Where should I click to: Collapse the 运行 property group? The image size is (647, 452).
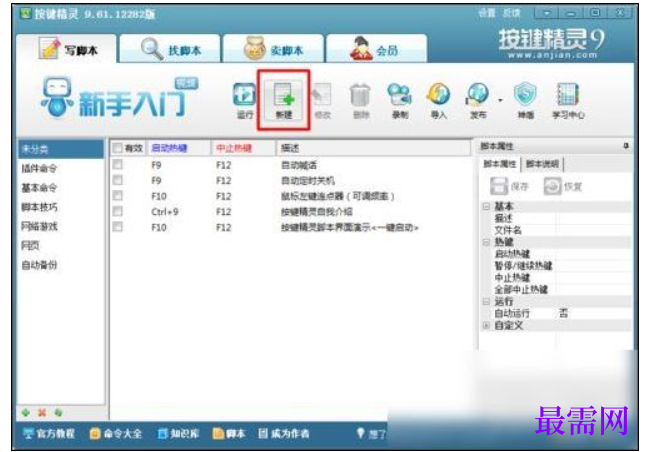point(486,301)
